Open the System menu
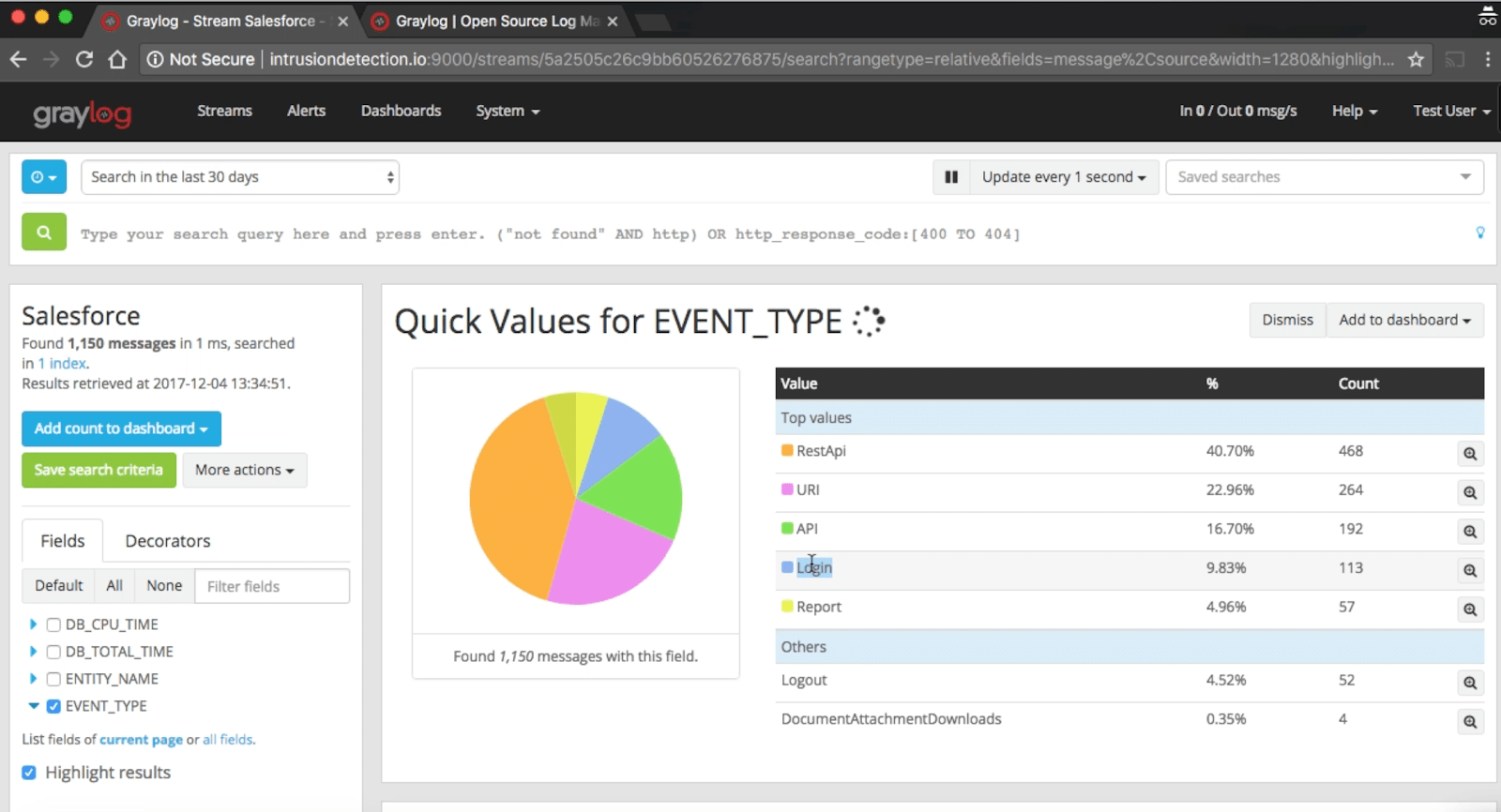 pos(508,111)
